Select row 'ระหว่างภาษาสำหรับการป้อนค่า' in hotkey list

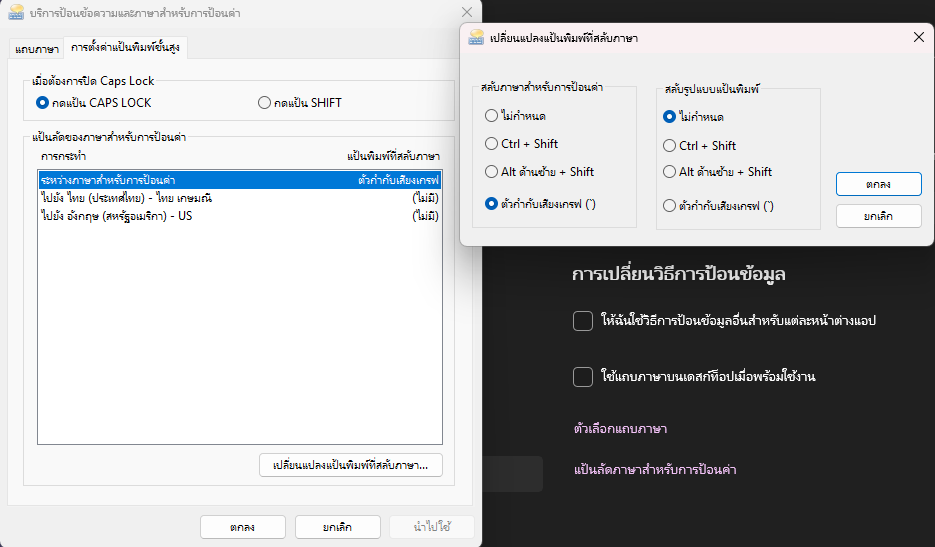(240, 180)
